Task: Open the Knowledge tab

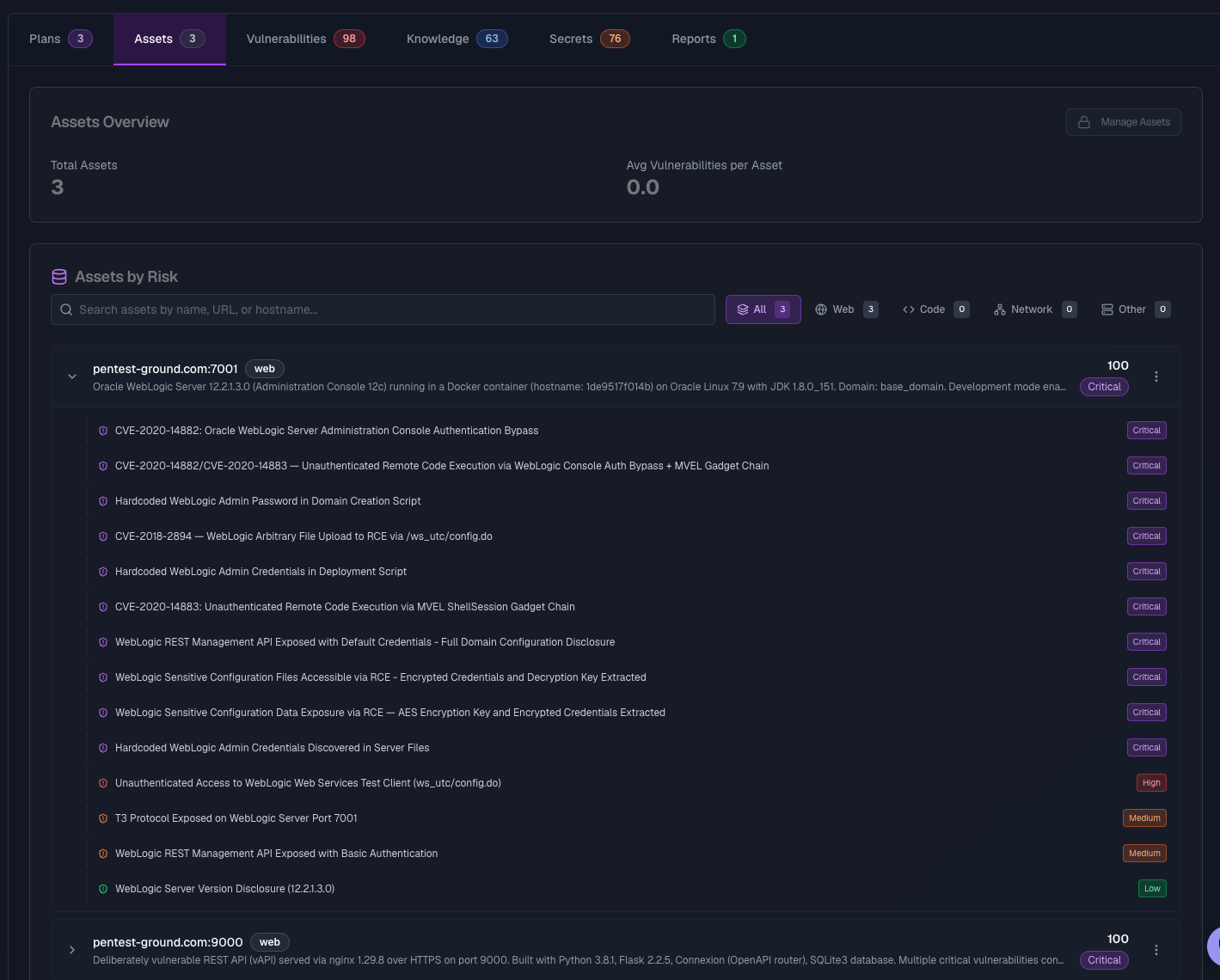Action: pyautogui.click(x=457, y=39)
